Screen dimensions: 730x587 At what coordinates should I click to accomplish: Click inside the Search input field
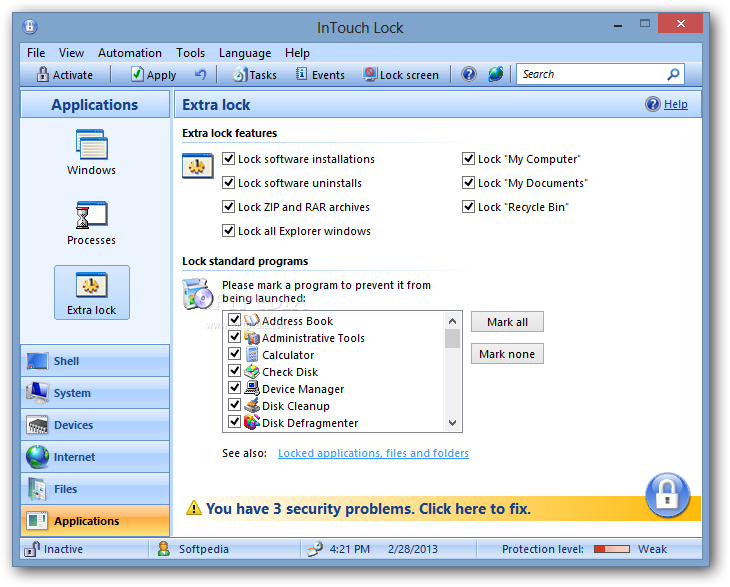point(592,74)
